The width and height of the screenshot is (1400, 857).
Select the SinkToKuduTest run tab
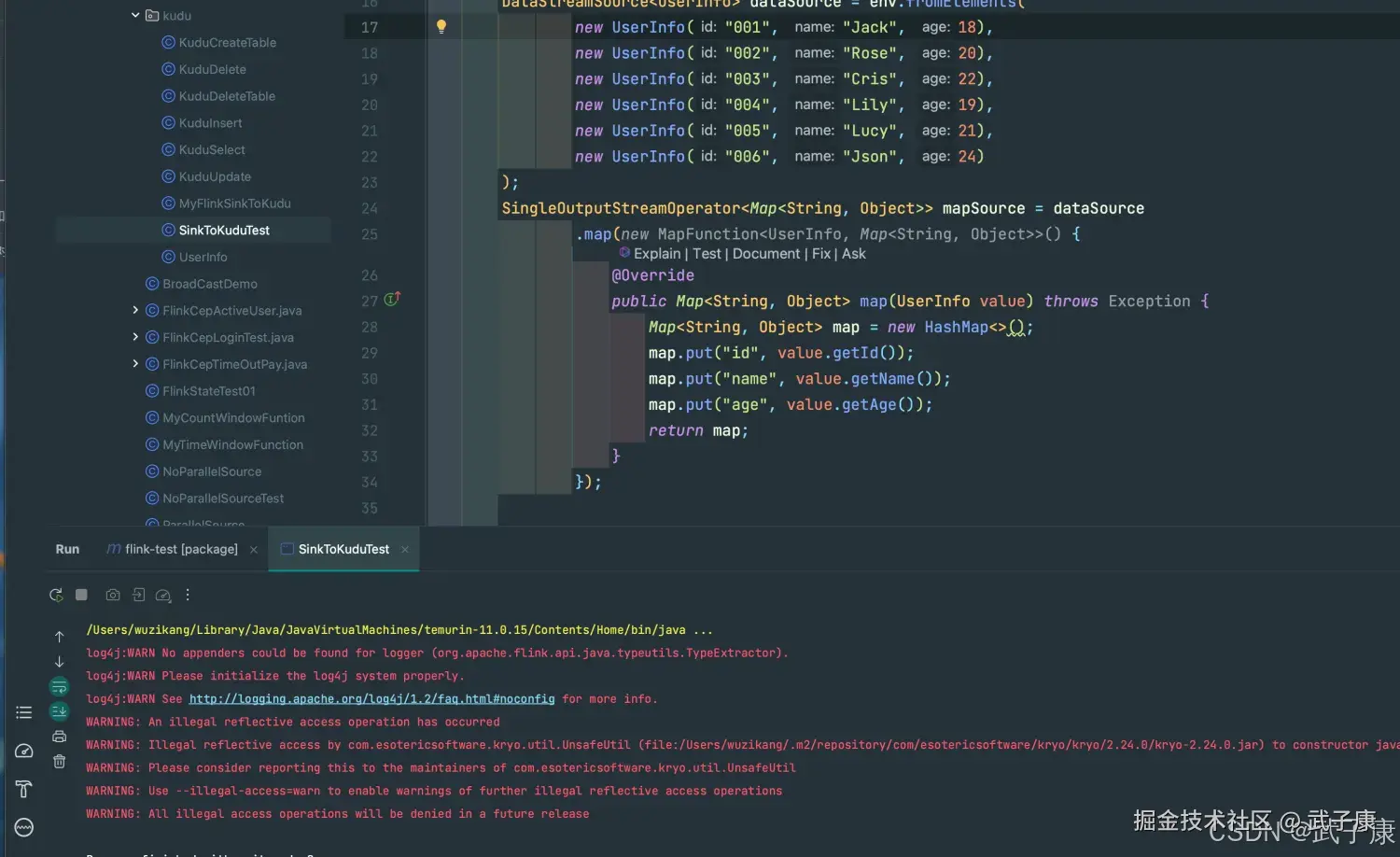(343, 549)
